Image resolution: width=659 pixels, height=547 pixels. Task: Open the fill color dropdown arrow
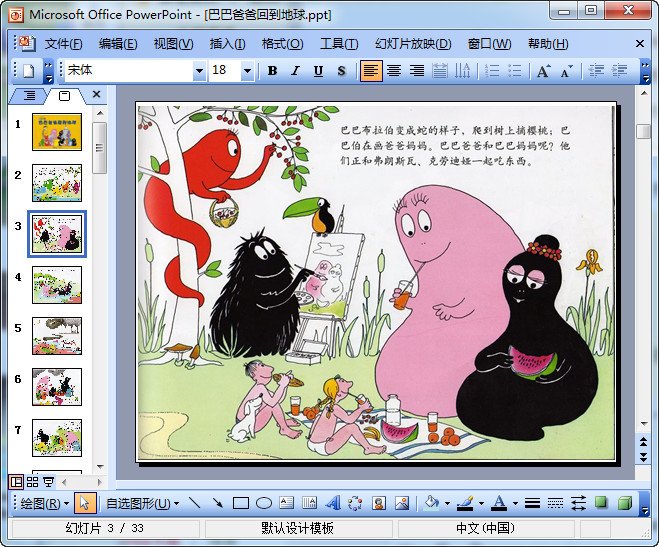coord(447,503)
